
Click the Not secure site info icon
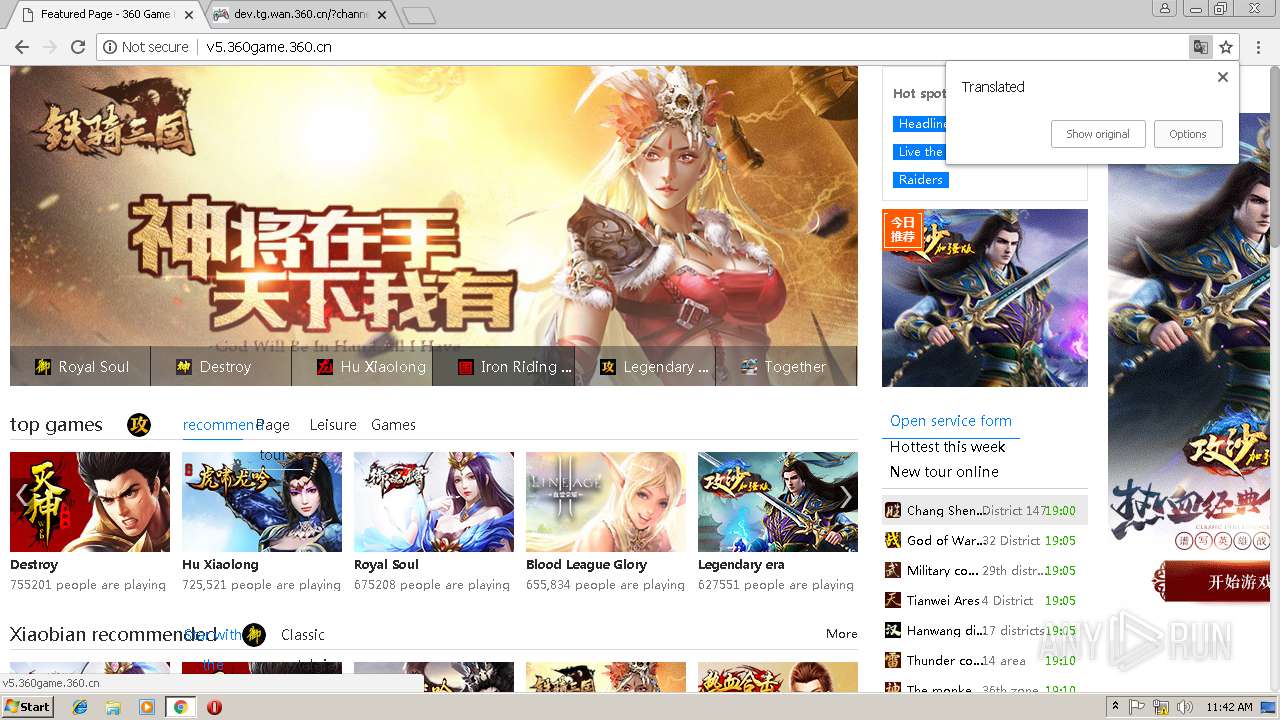click(110, 47)
